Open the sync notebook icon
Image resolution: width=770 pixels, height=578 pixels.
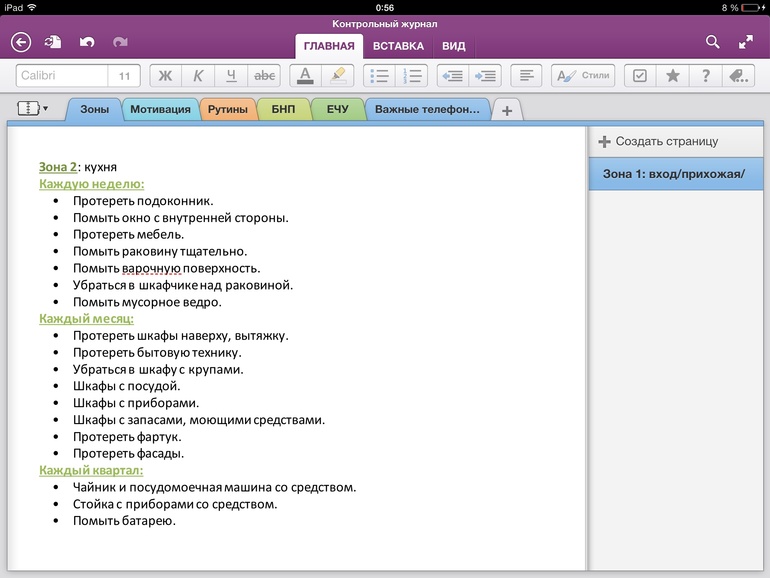[x=53, y=42]
